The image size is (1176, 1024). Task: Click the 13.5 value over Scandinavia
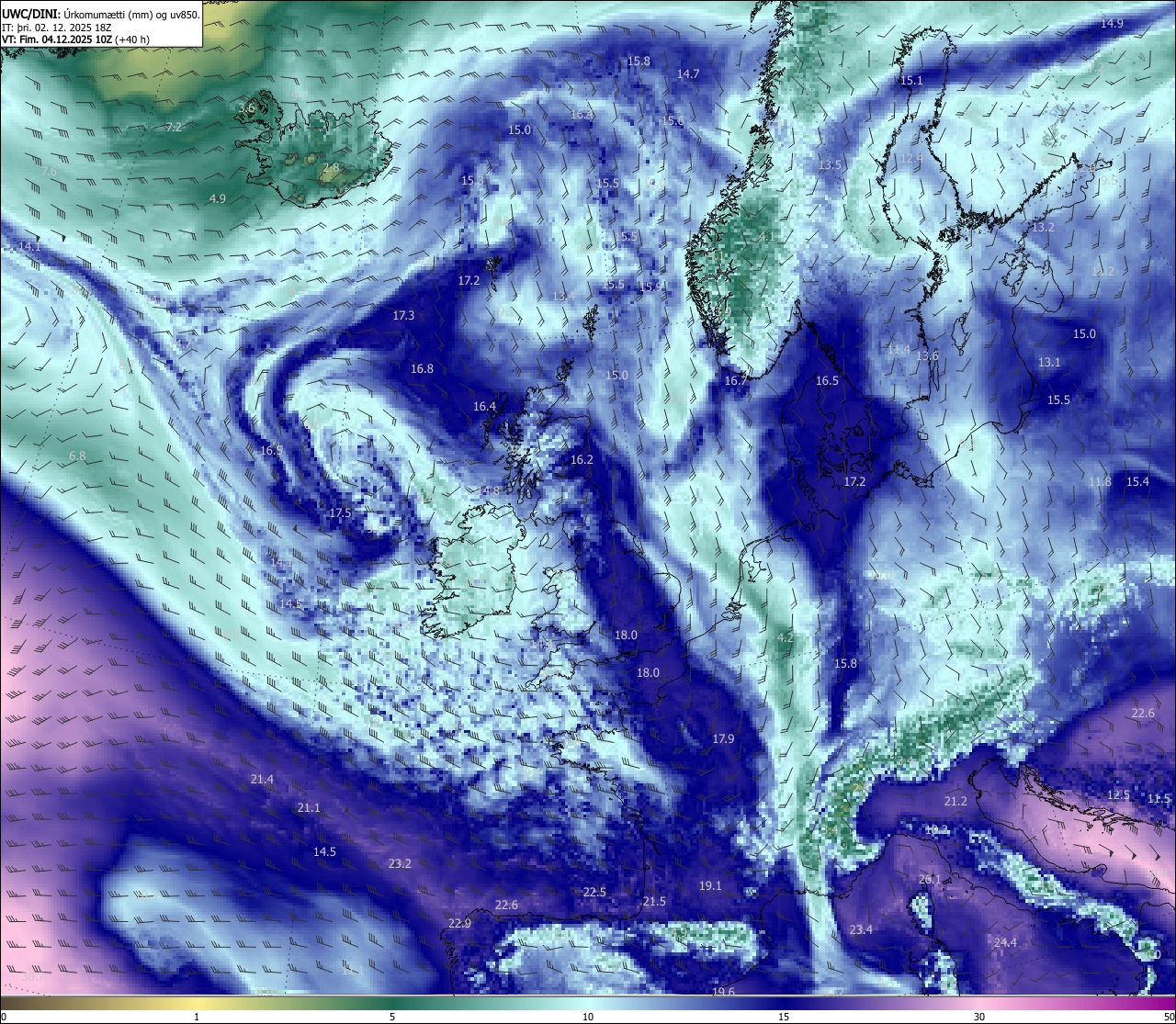[830, 164]
